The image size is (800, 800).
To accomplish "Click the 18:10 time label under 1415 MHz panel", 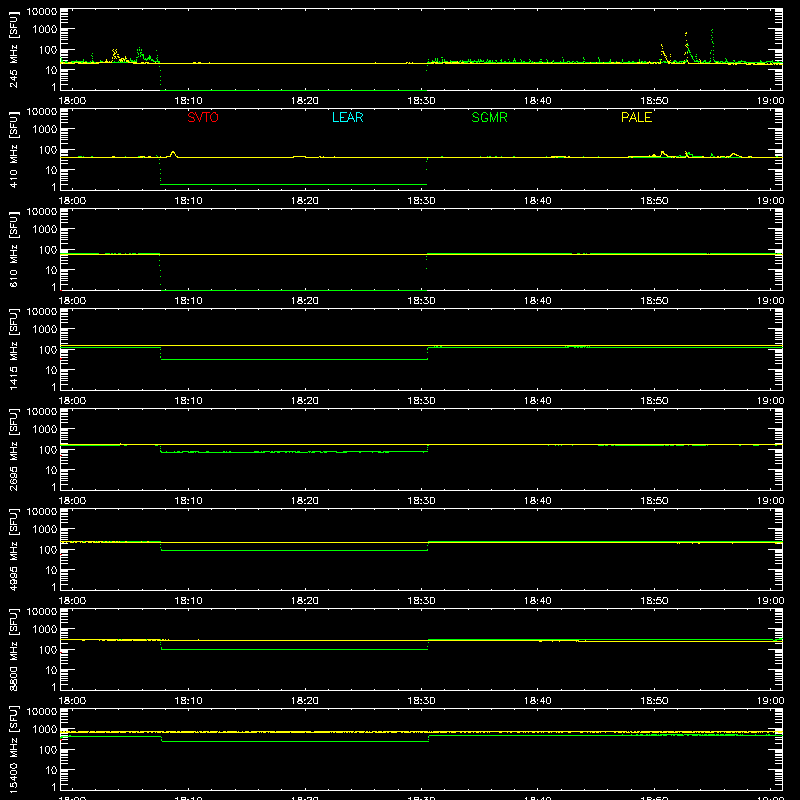I will tap(188, 401).
